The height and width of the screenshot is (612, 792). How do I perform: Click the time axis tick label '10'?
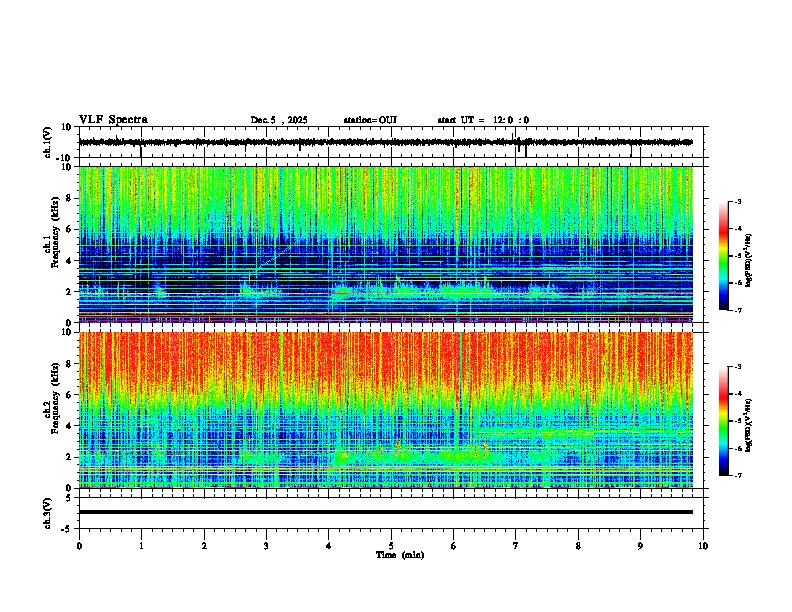[703, 546]
